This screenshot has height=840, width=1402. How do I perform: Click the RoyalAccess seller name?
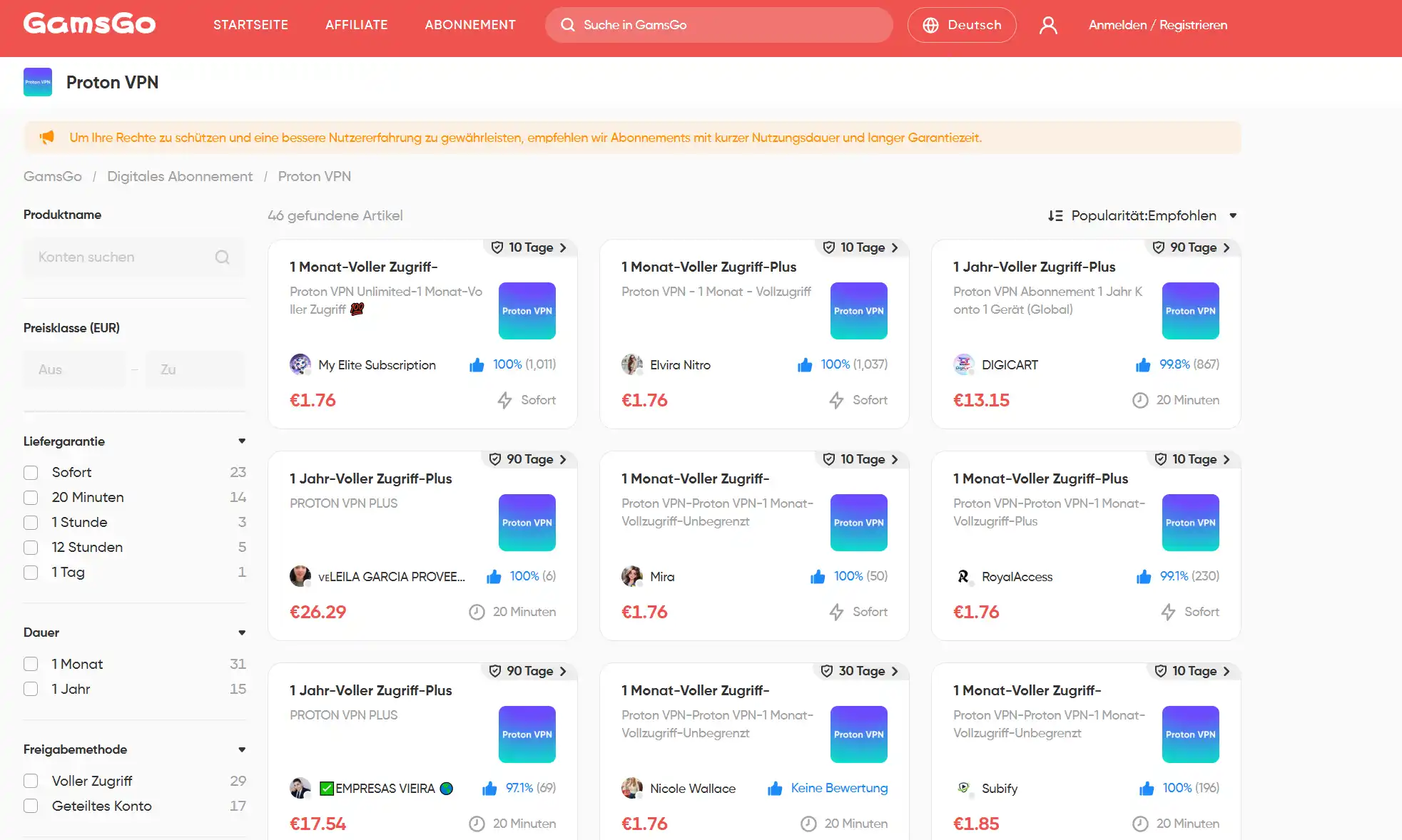click(x=1017, y=576)
